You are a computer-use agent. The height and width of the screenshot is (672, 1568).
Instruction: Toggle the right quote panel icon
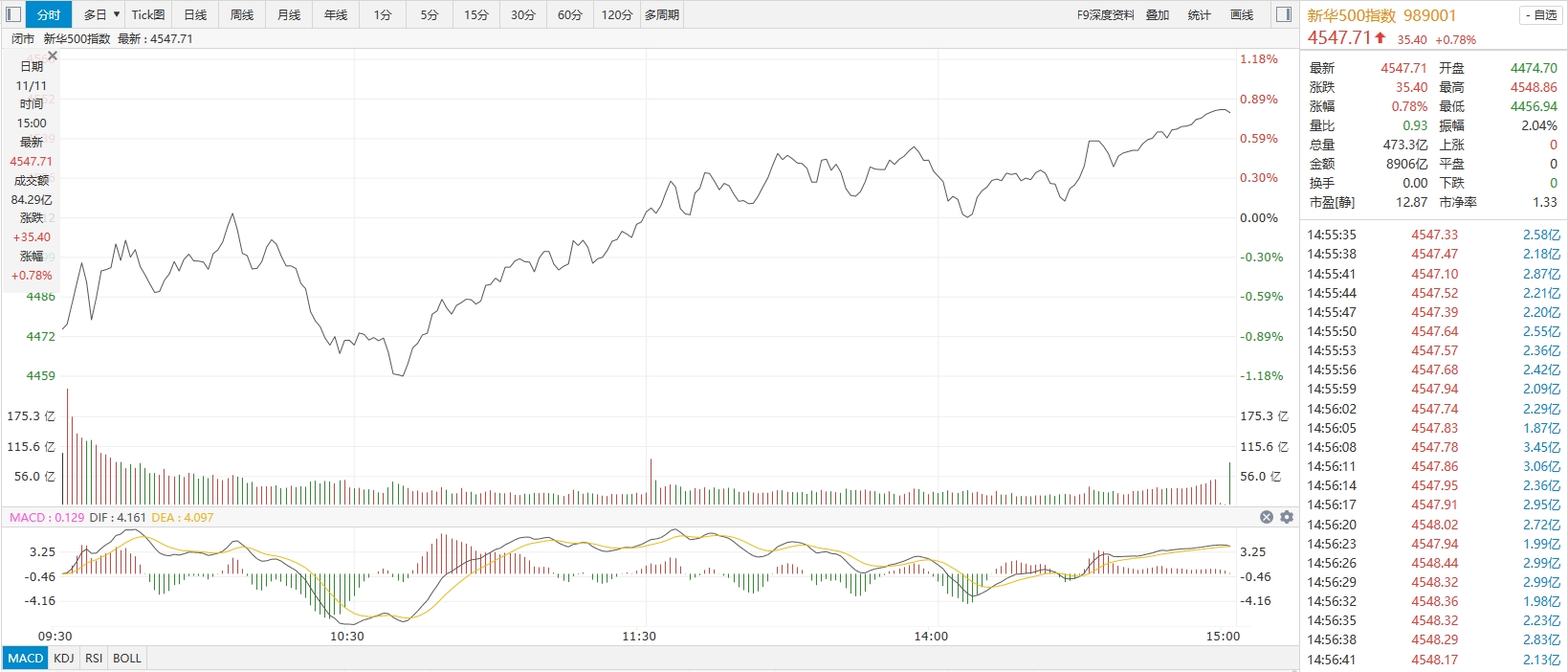pyautogui.click(x=1284, y=14)
